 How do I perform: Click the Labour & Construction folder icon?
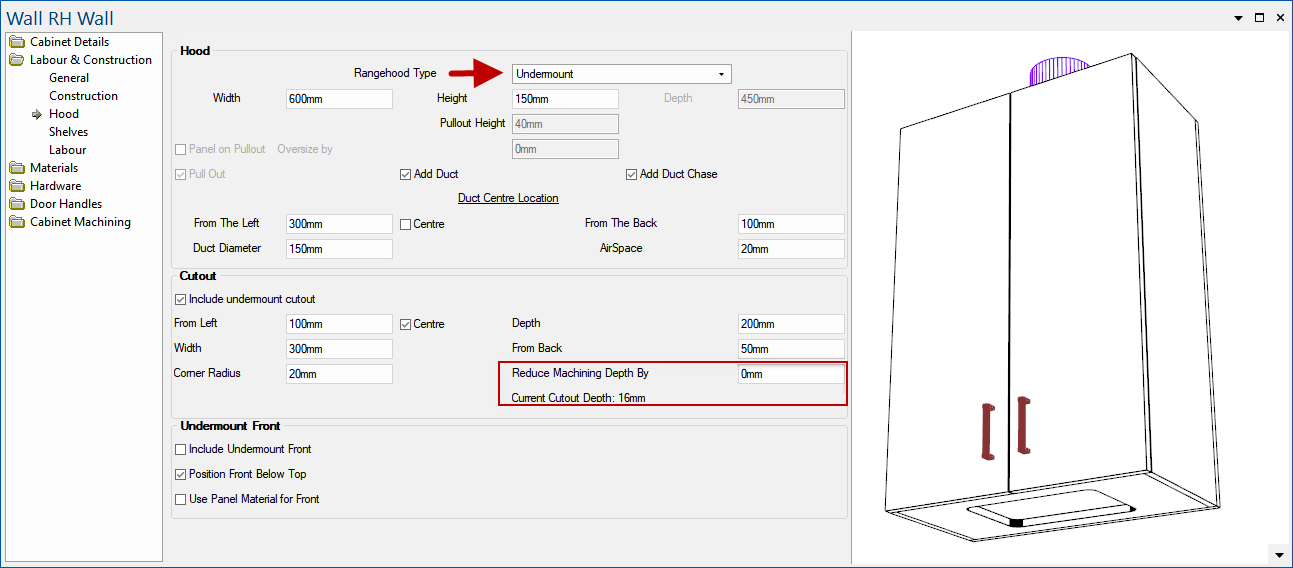17,60
